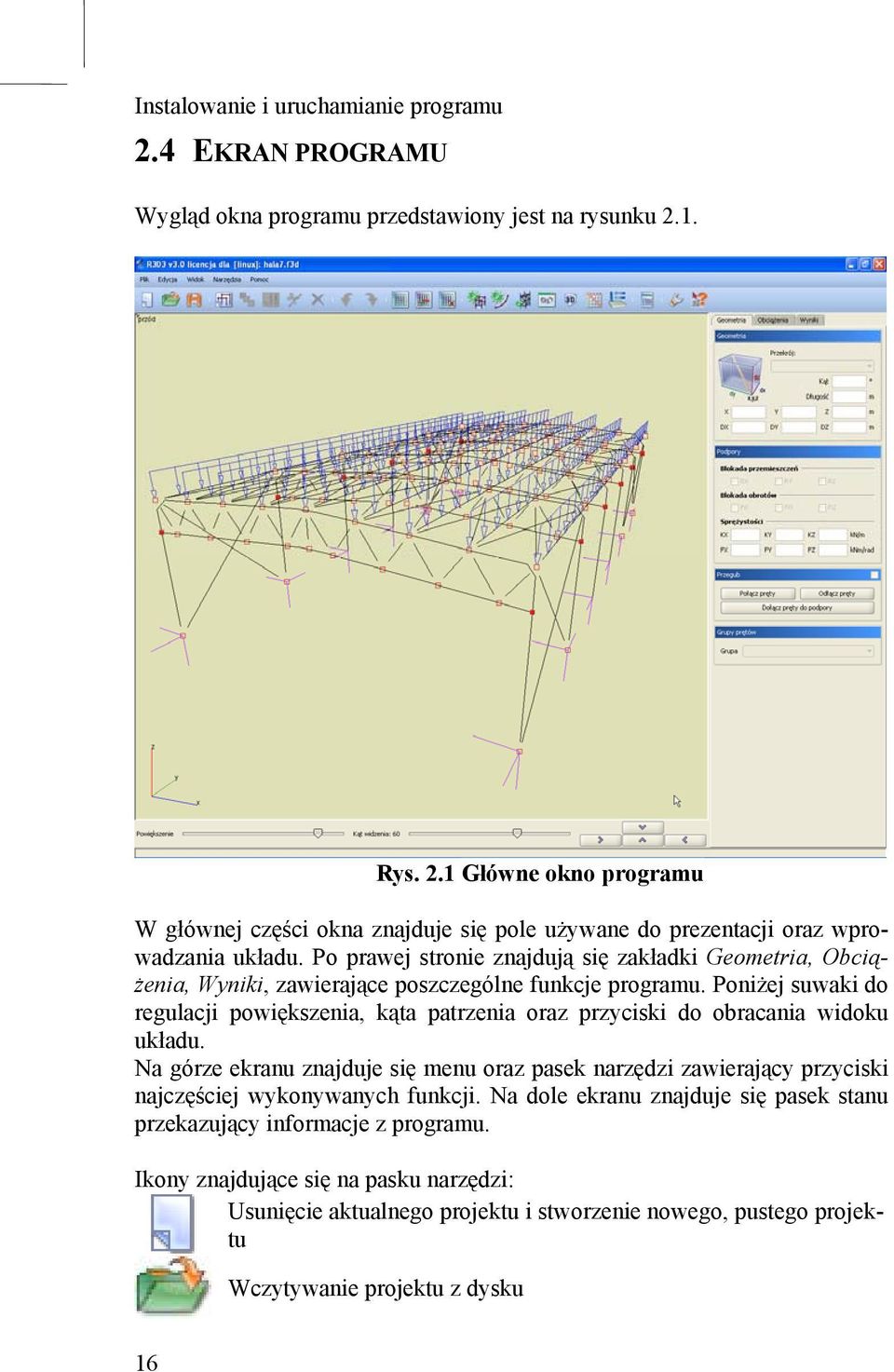Click the rotate view up arrow button
894x1372 pixels.
[643, 840]
